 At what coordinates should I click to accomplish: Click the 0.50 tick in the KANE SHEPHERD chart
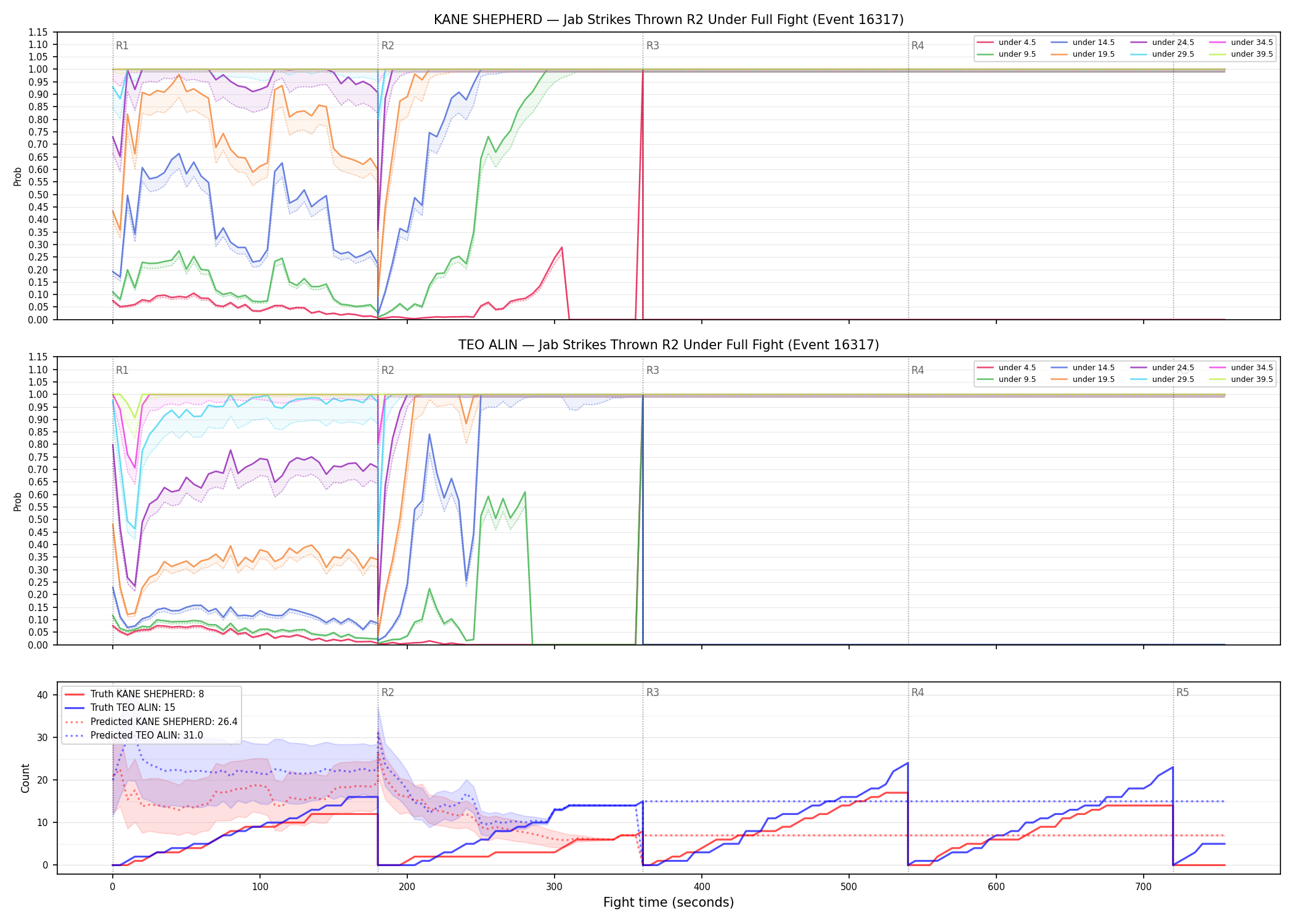[38, 195]
